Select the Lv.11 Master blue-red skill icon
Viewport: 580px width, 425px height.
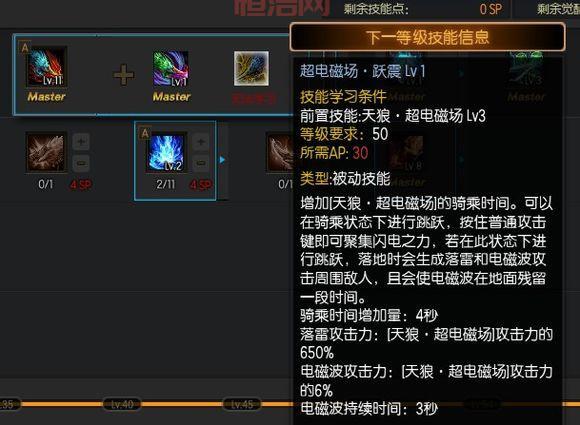click(46, 66)
